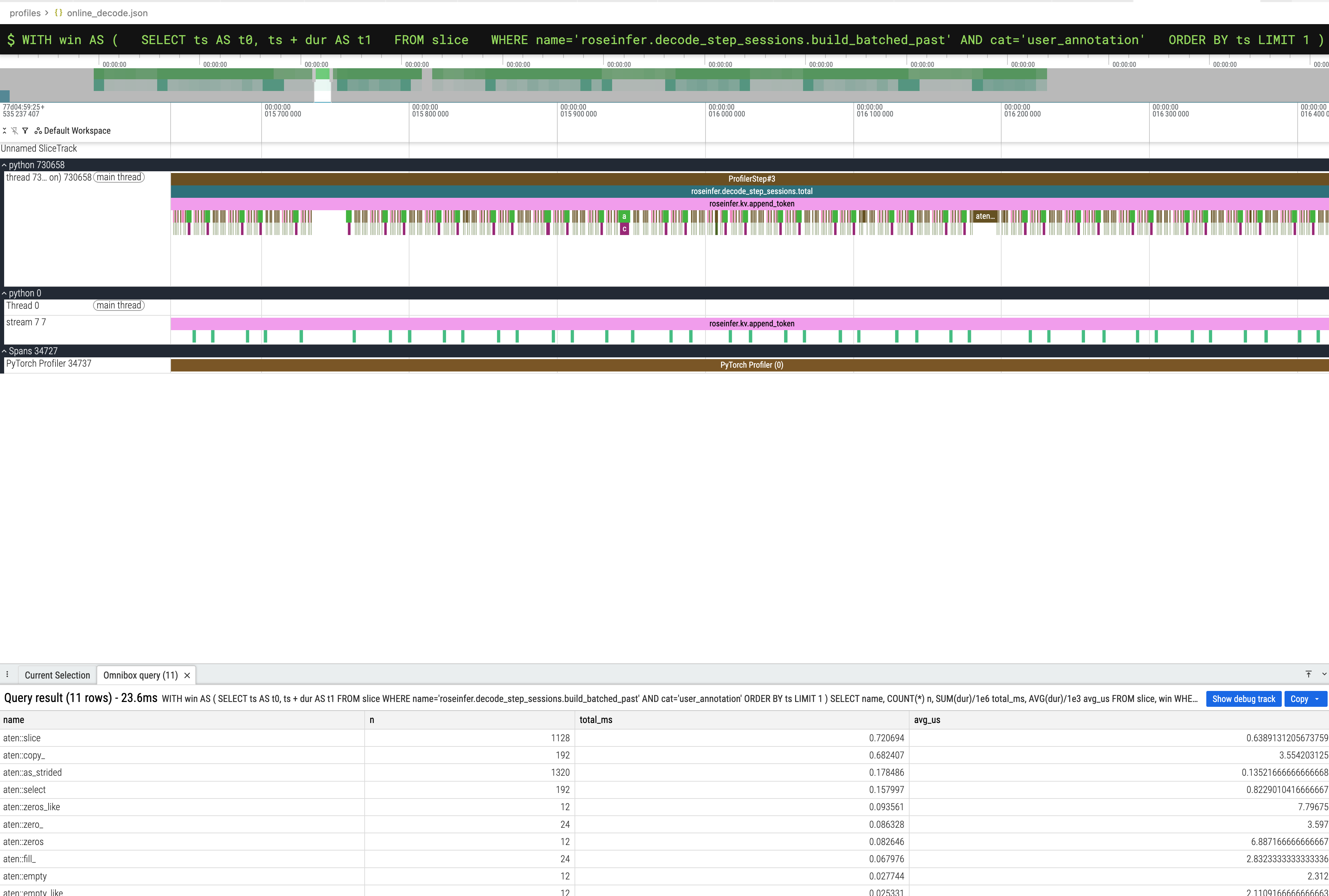Click the Show debug track button
Image resolution: width=1329 pixels, height=896 pixels.
pyautogui.click(x=1243, y=699)
